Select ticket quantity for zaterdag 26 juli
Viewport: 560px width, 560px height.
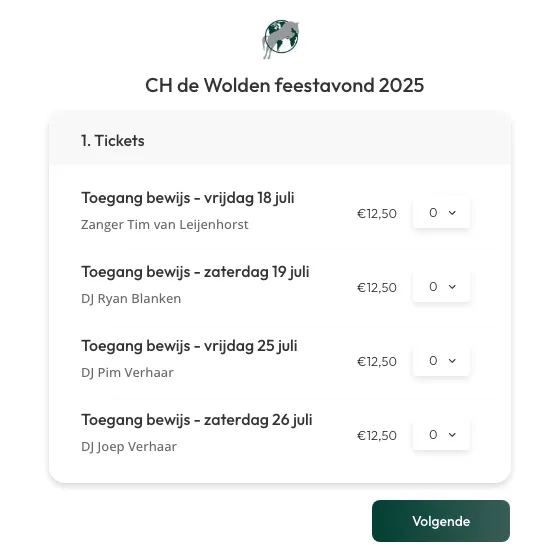[x=441, y=435]
